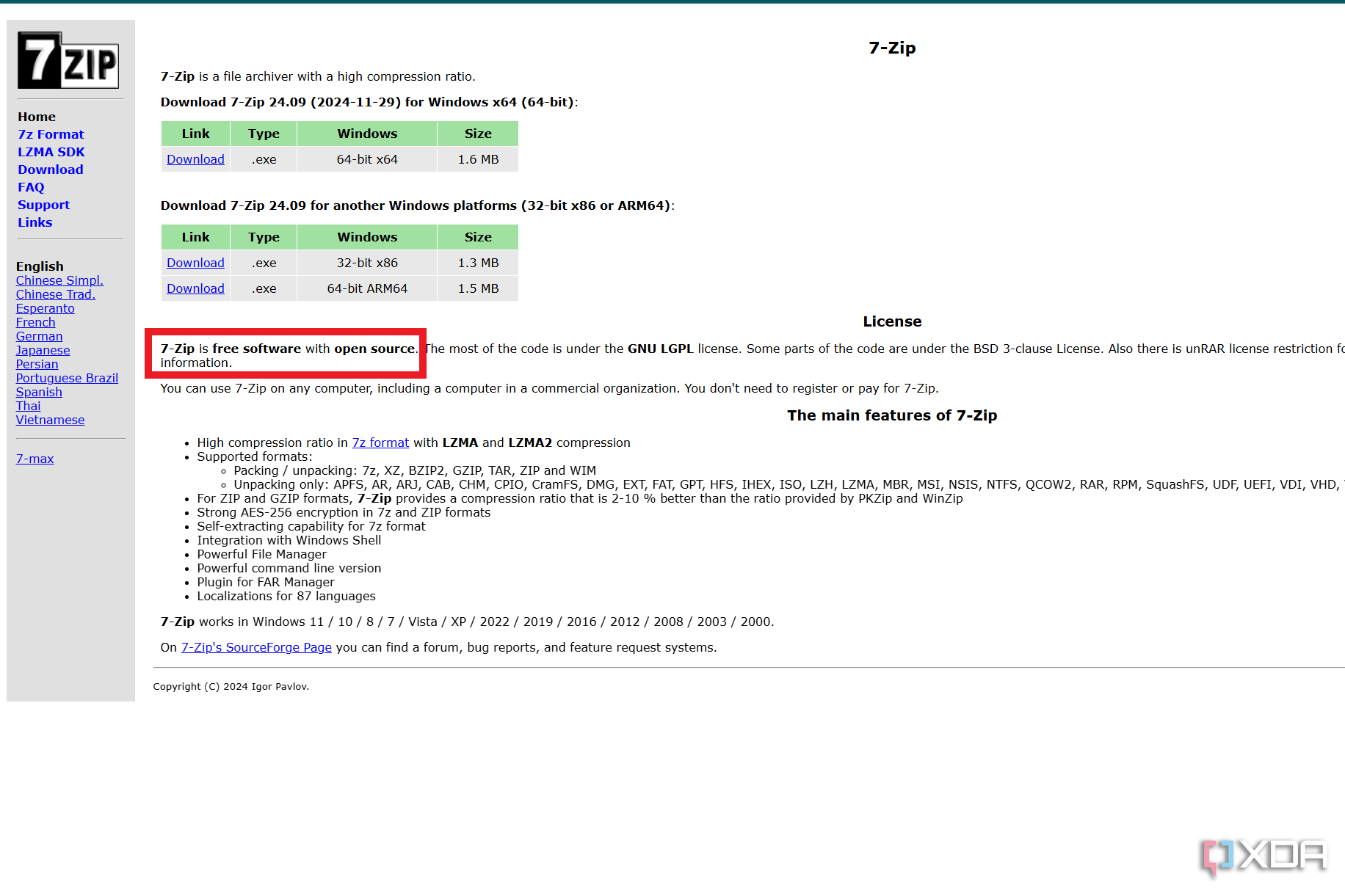Follow the 7z format link in features
The width and height of the screenshot is (1345, 896).
tap(380, 442)
